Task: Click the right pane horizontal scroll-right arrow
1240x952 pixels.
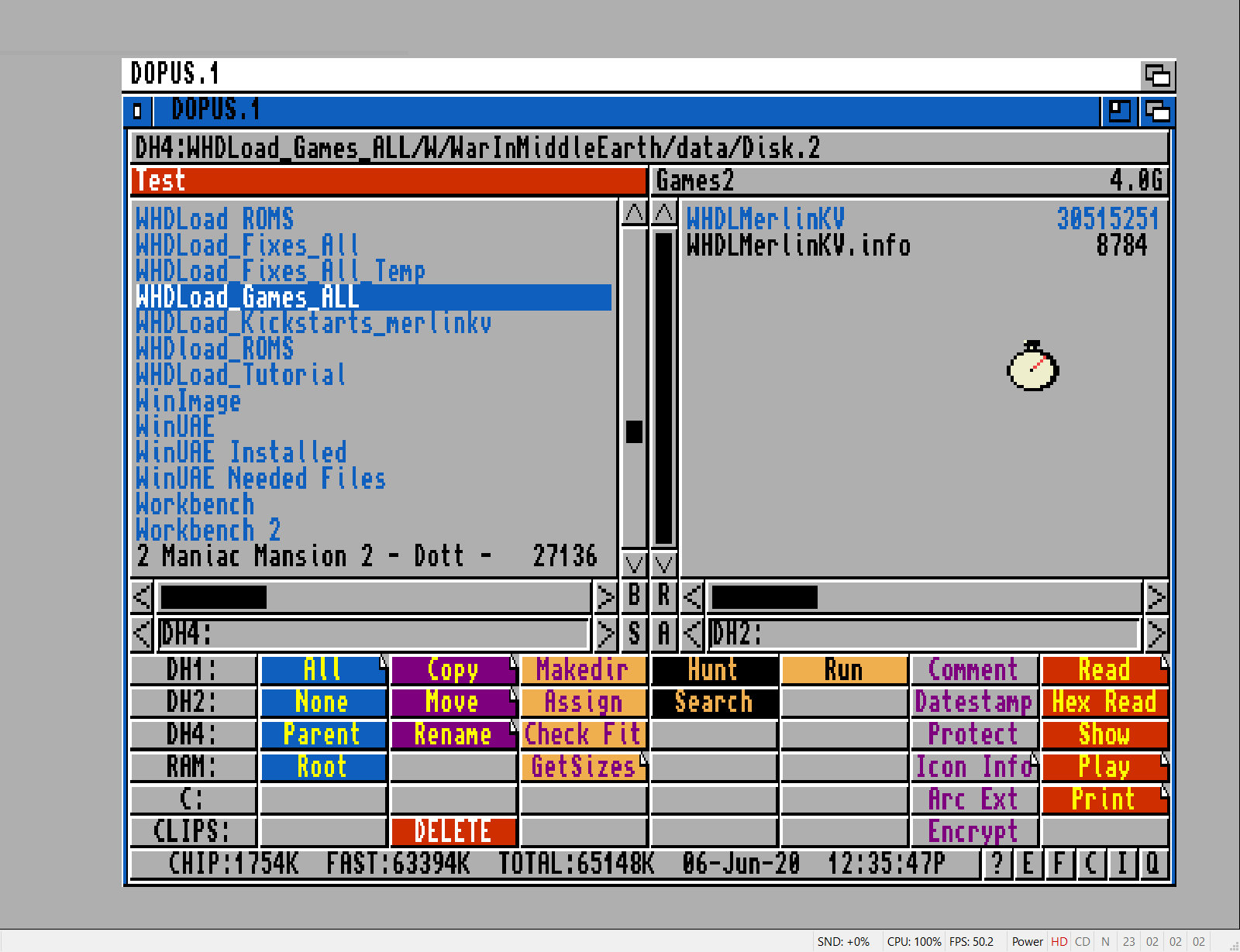Action: point(1156,597)
